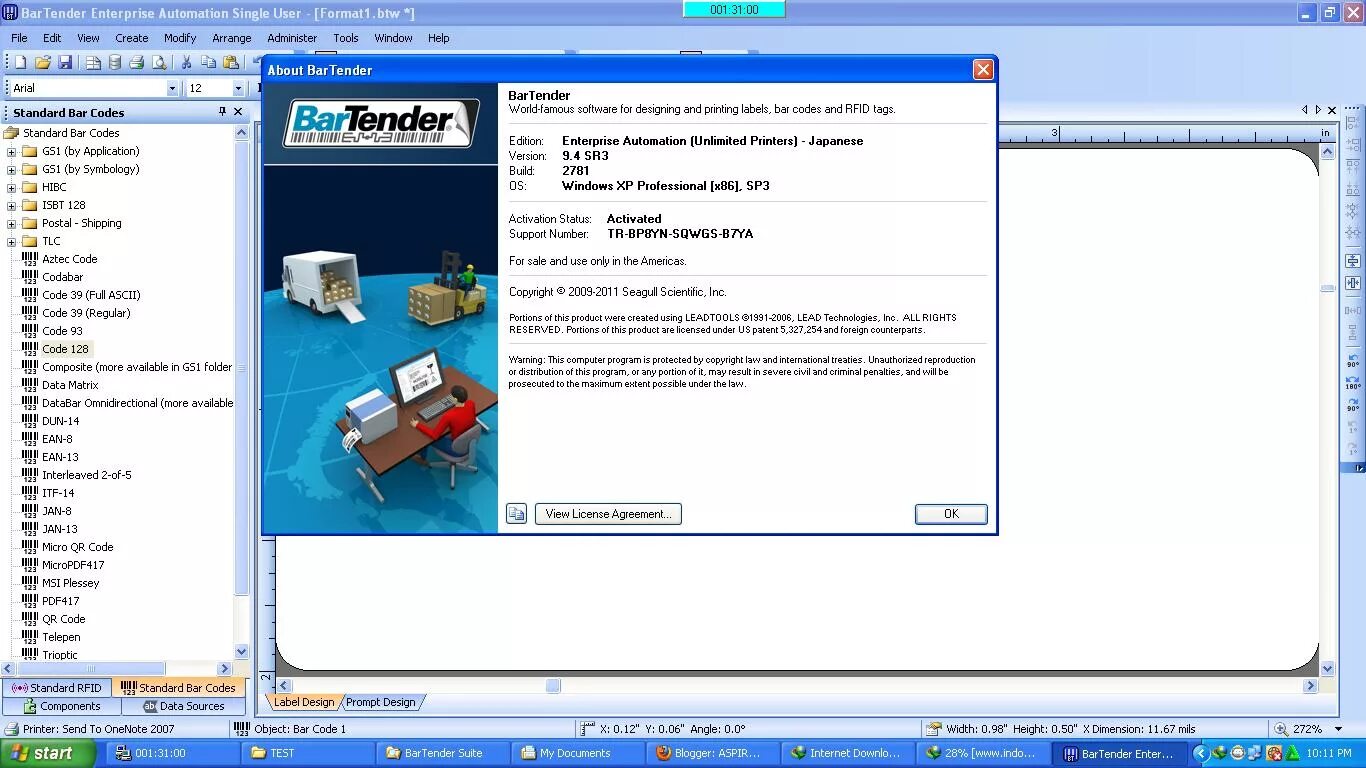Open View License Agreement
The height and width of the screenshot is (768, 1366).
click(x=608, y=514)
